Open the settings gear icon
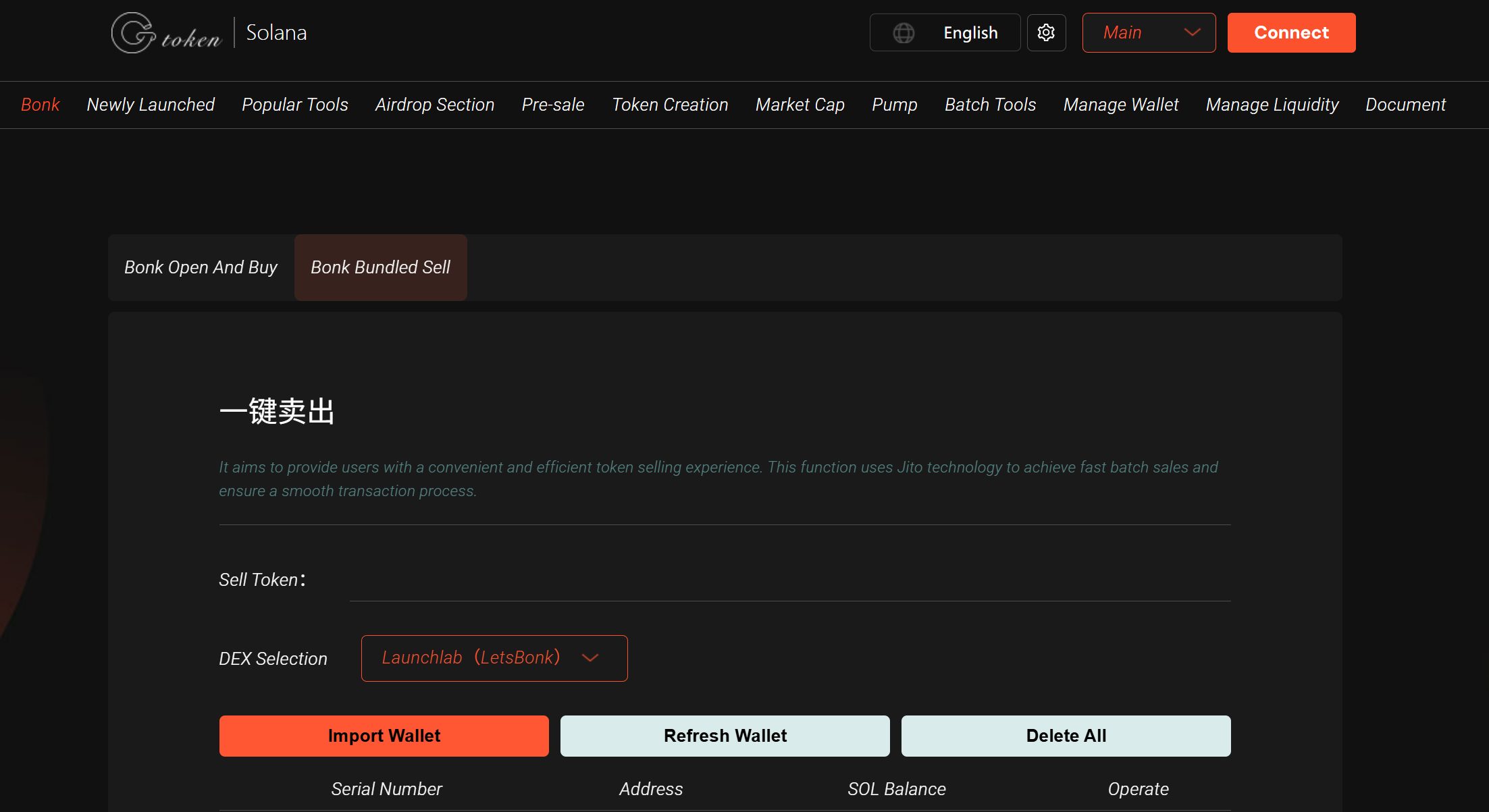This screenshot has width=1489, height=812. pyautogui.click(x=1045, y=32)
